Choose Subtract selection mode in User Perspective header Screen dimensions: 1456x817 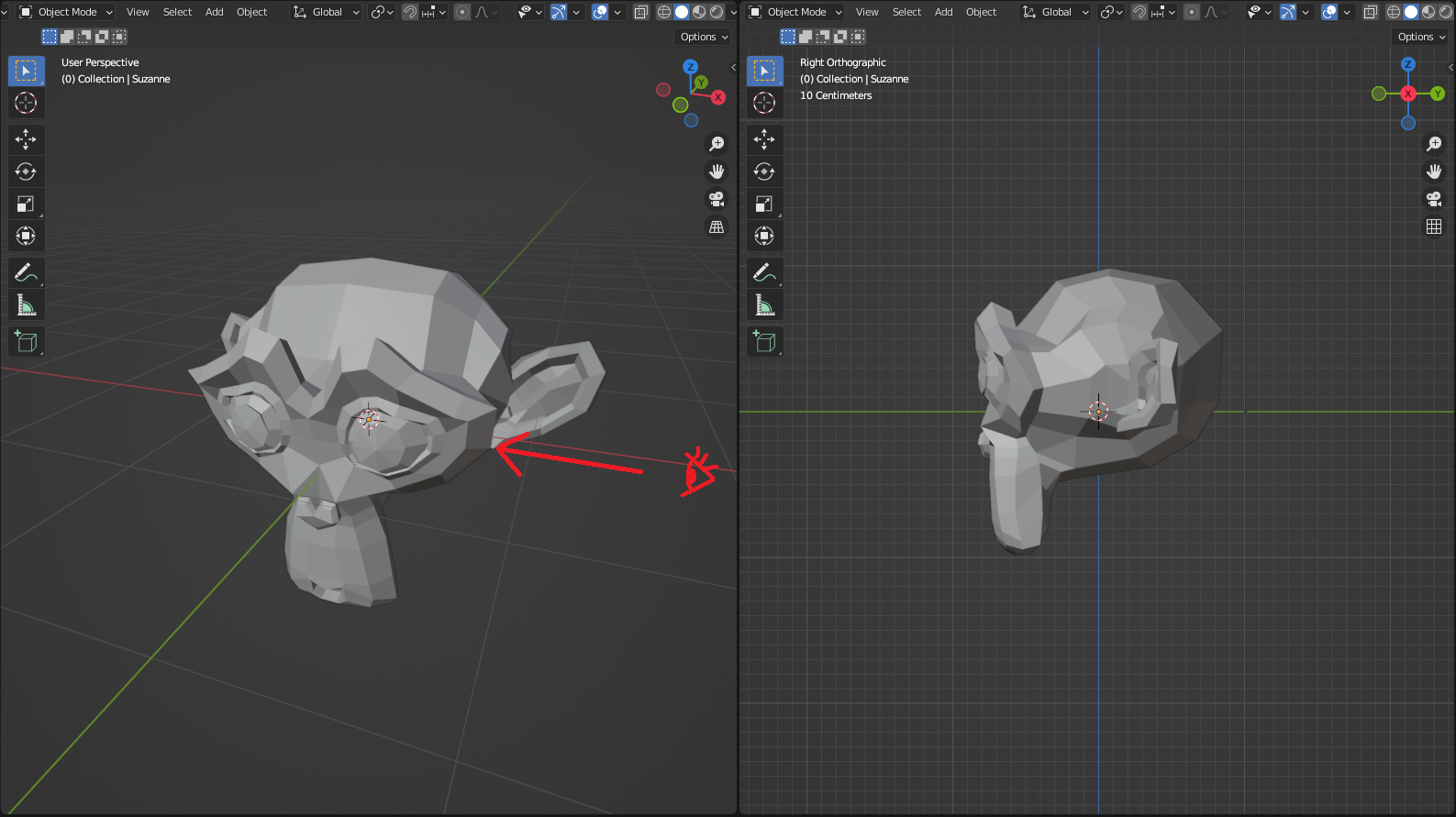(x=84, y=37)
